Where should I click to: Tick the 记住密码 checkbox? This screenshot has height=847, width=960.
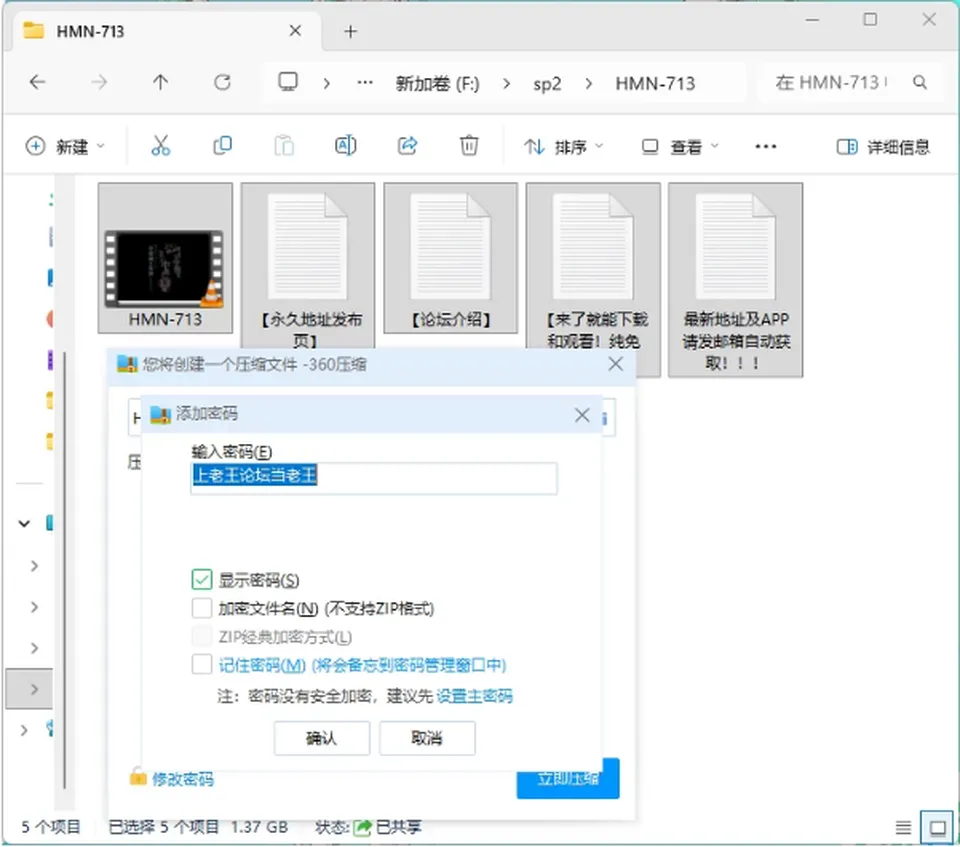click(x=202, y=664)
